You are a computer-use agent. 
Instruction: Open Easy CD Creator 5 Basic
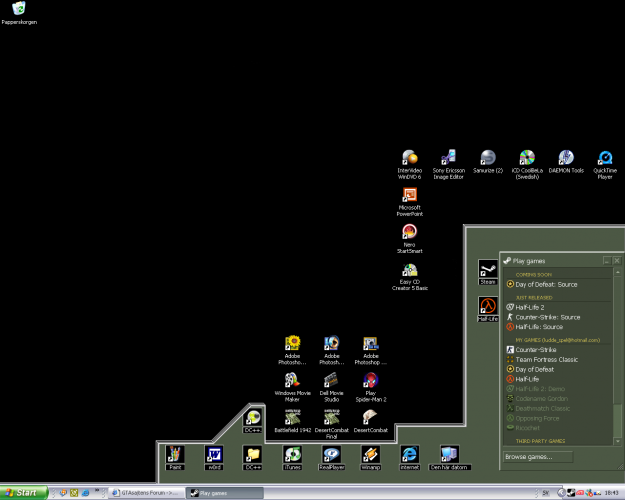coord(409,270)
